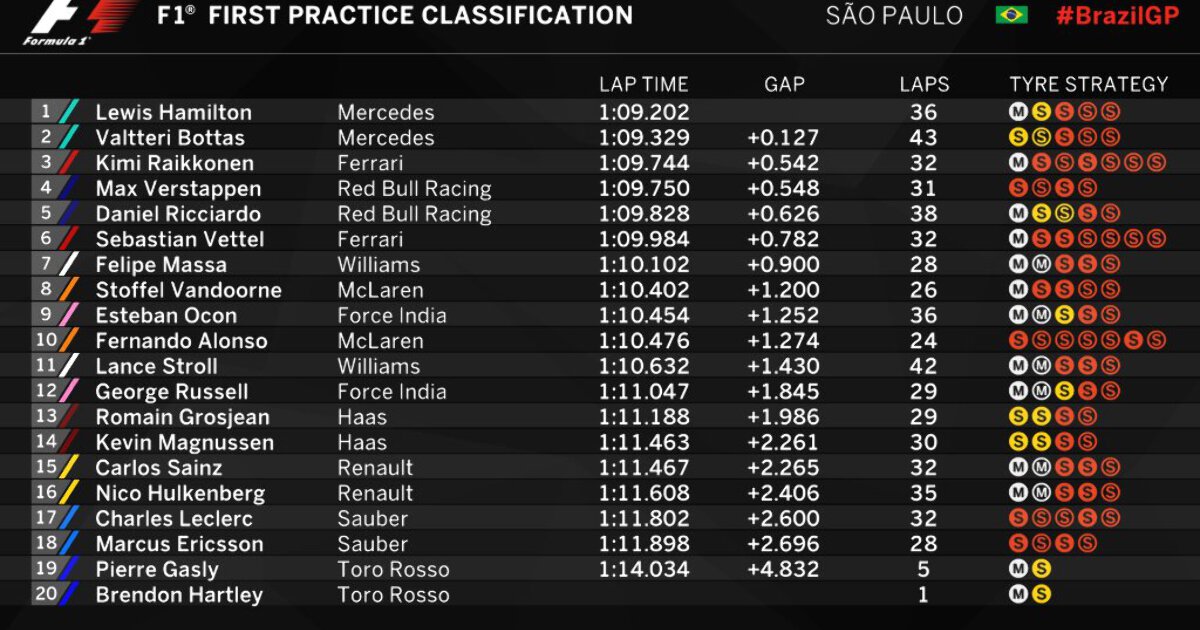Click Max Verstappen's first red supersoft tyre
1200x630 pixels.
coord(1018,188)
